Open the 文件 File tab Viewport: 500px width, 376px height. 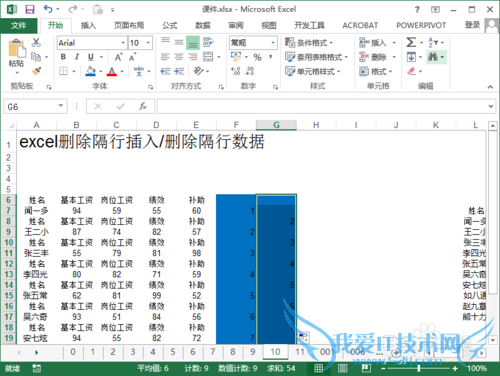click(18, 25)
